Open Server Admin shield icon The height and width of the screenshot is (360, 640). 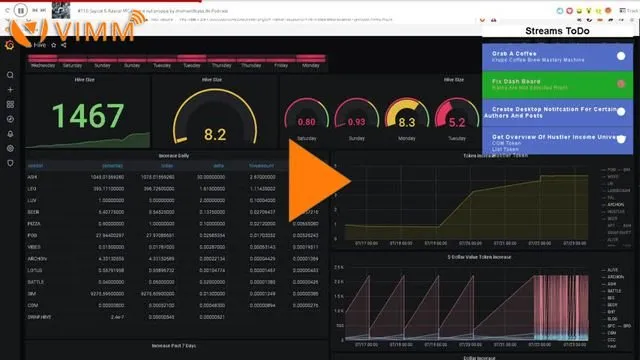tap(10, 163)
